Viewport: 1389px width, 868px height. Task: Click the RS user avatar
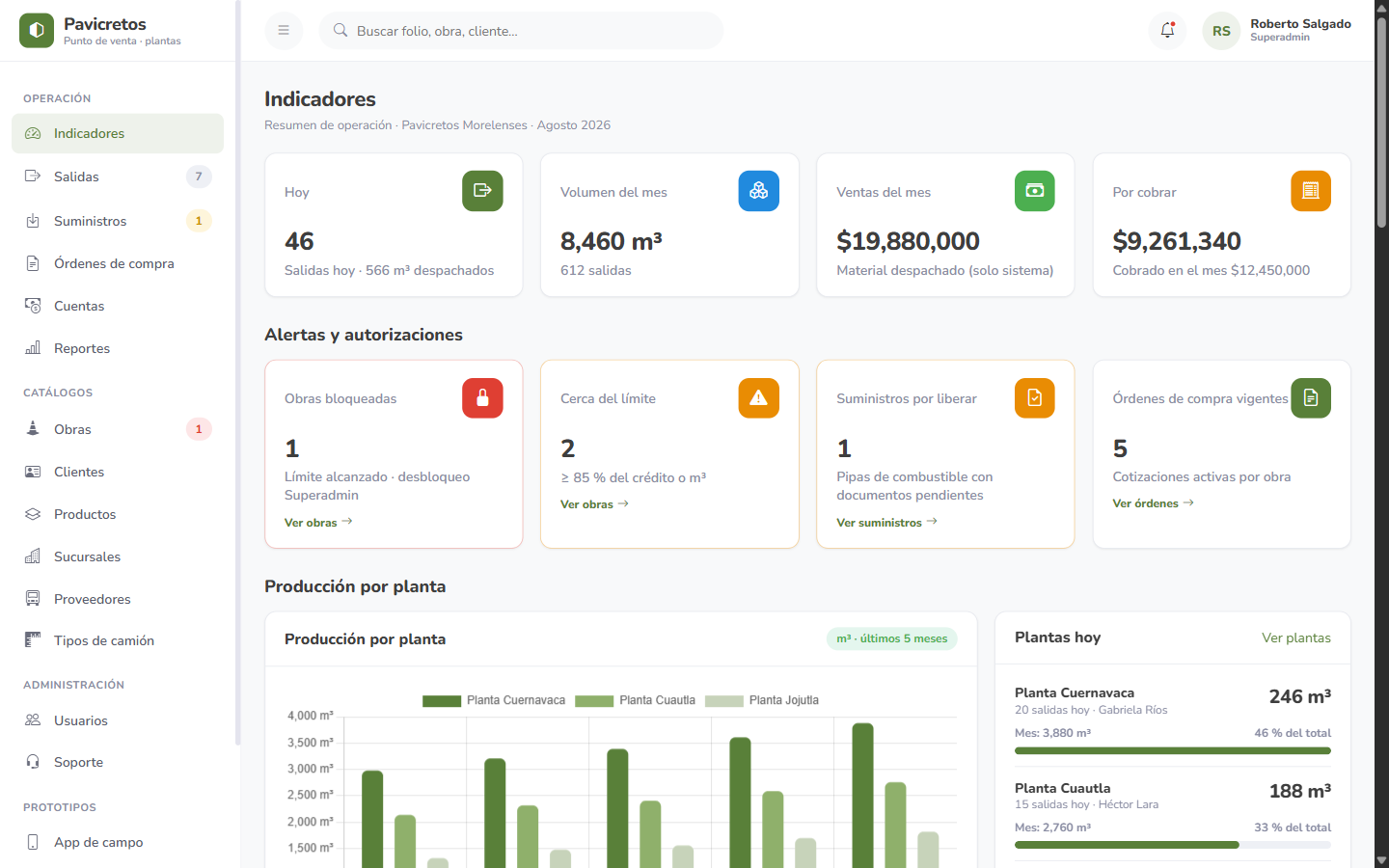pyautogui.click(x=1221, y=31)
